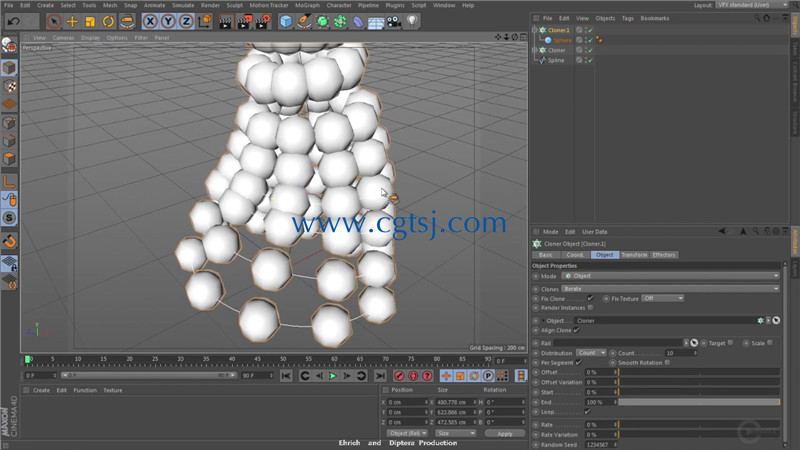Click the Undo arrow icon
800x450 pixels.
[x=14, y=21]
